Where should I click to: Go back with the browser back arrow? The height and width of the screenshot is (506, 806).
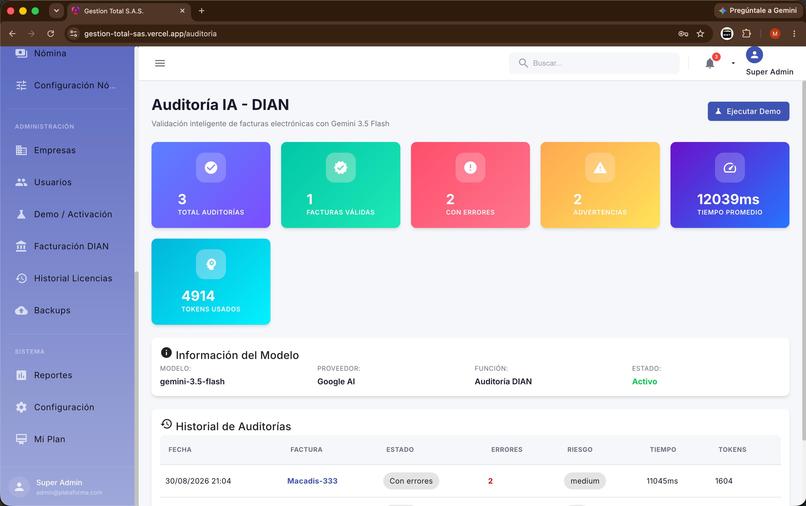[12, 33]
